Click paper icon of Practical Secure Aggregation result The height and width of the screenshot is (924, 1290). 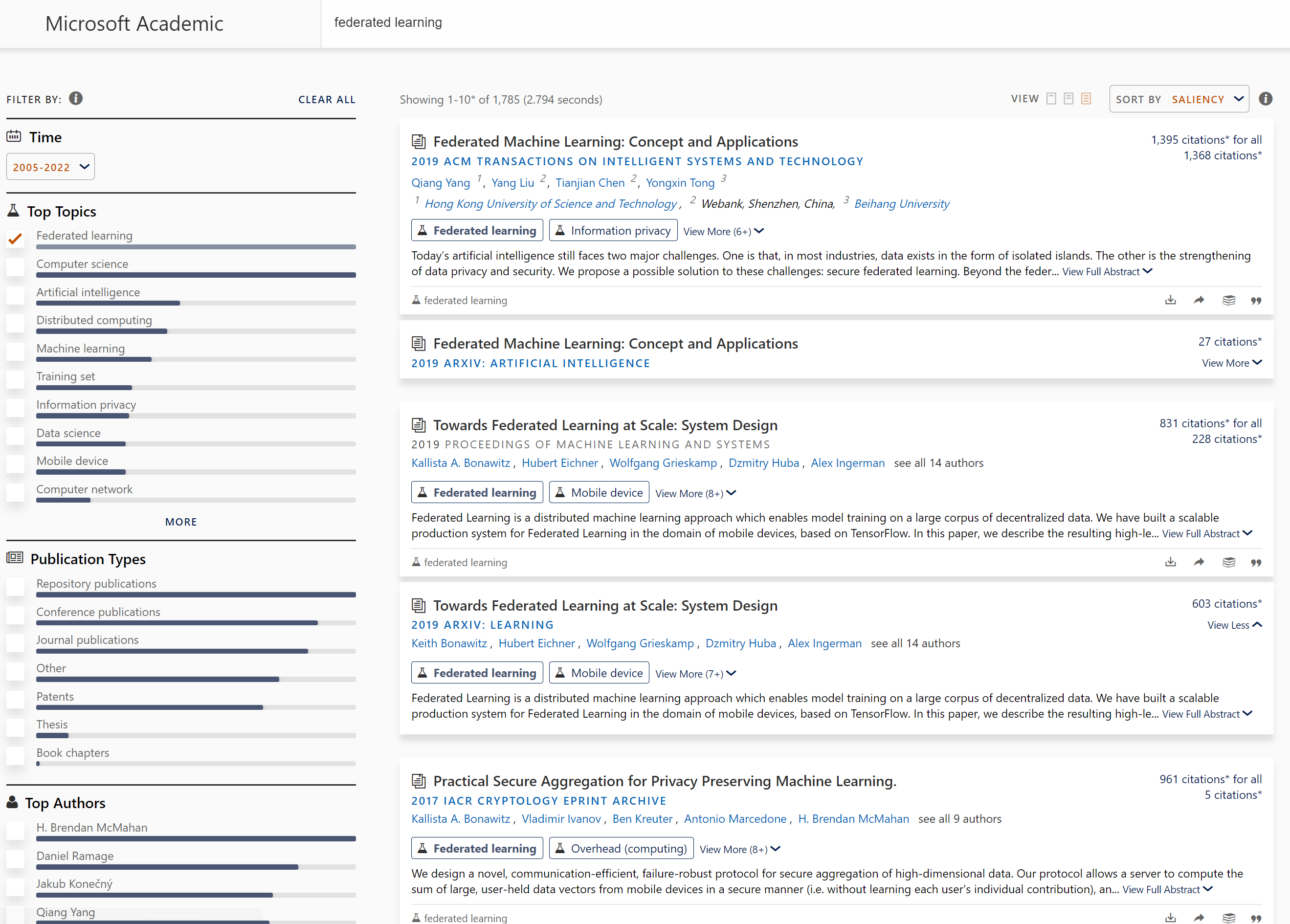tap(419, 781)
